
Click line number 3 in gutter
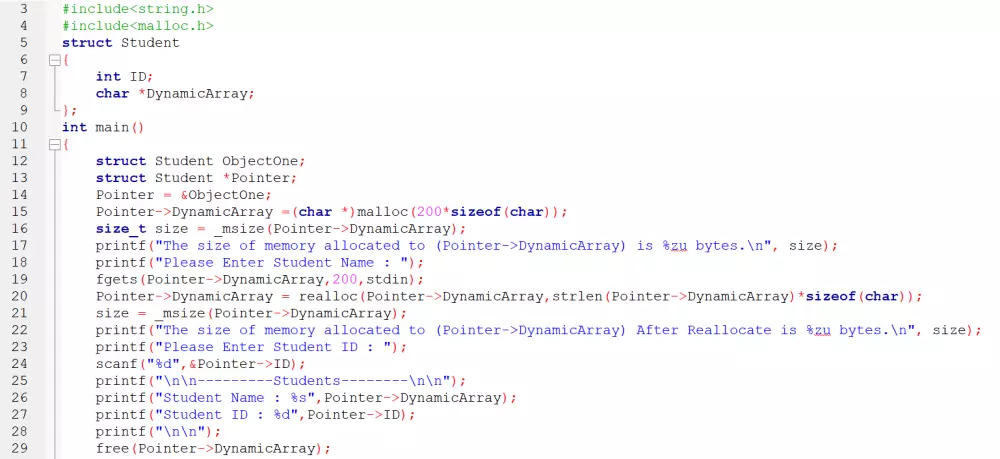coord(24,9)
